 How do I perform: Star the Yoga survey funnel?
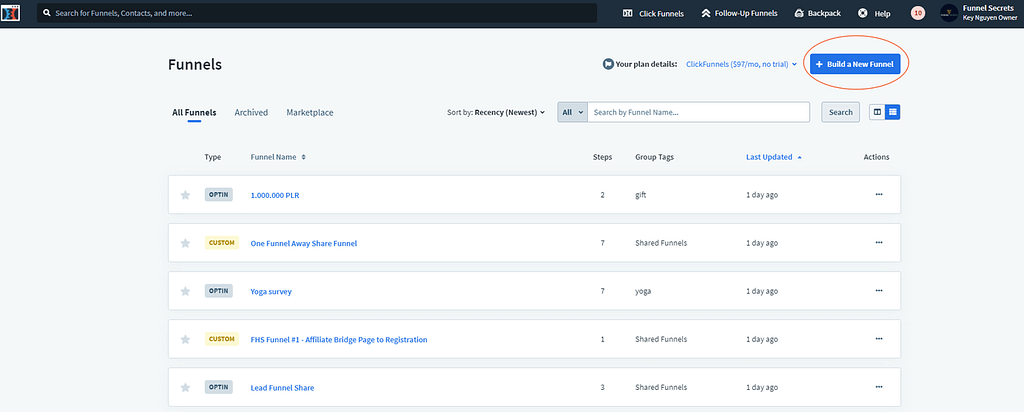185,291
